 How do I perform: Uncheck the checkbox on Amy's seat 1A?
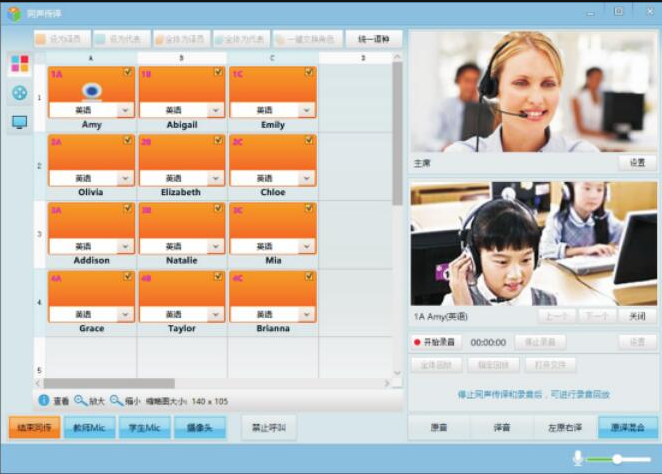click(x=128, y=72)
